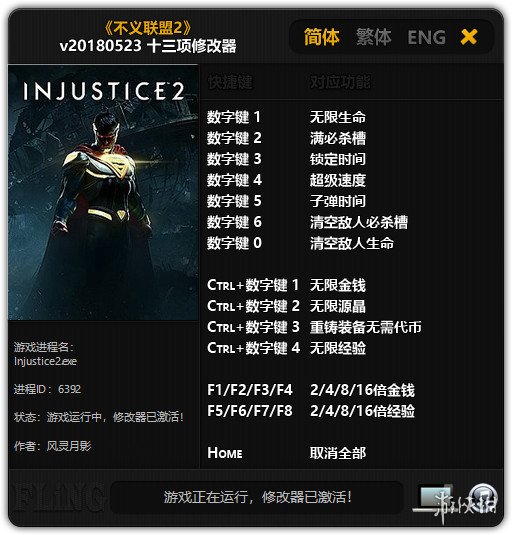The image size is (512, 535).
Task: Toggle 无限源晶 option
Action: pos(338,306)
